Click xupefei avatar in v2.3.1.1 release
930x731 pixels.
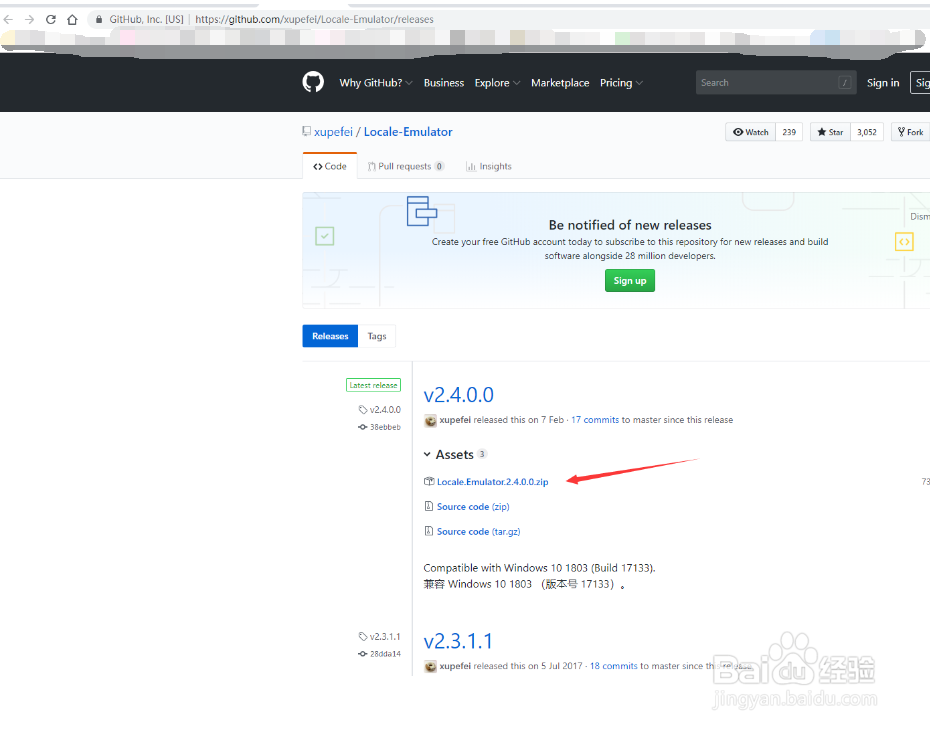coord(431,666)
